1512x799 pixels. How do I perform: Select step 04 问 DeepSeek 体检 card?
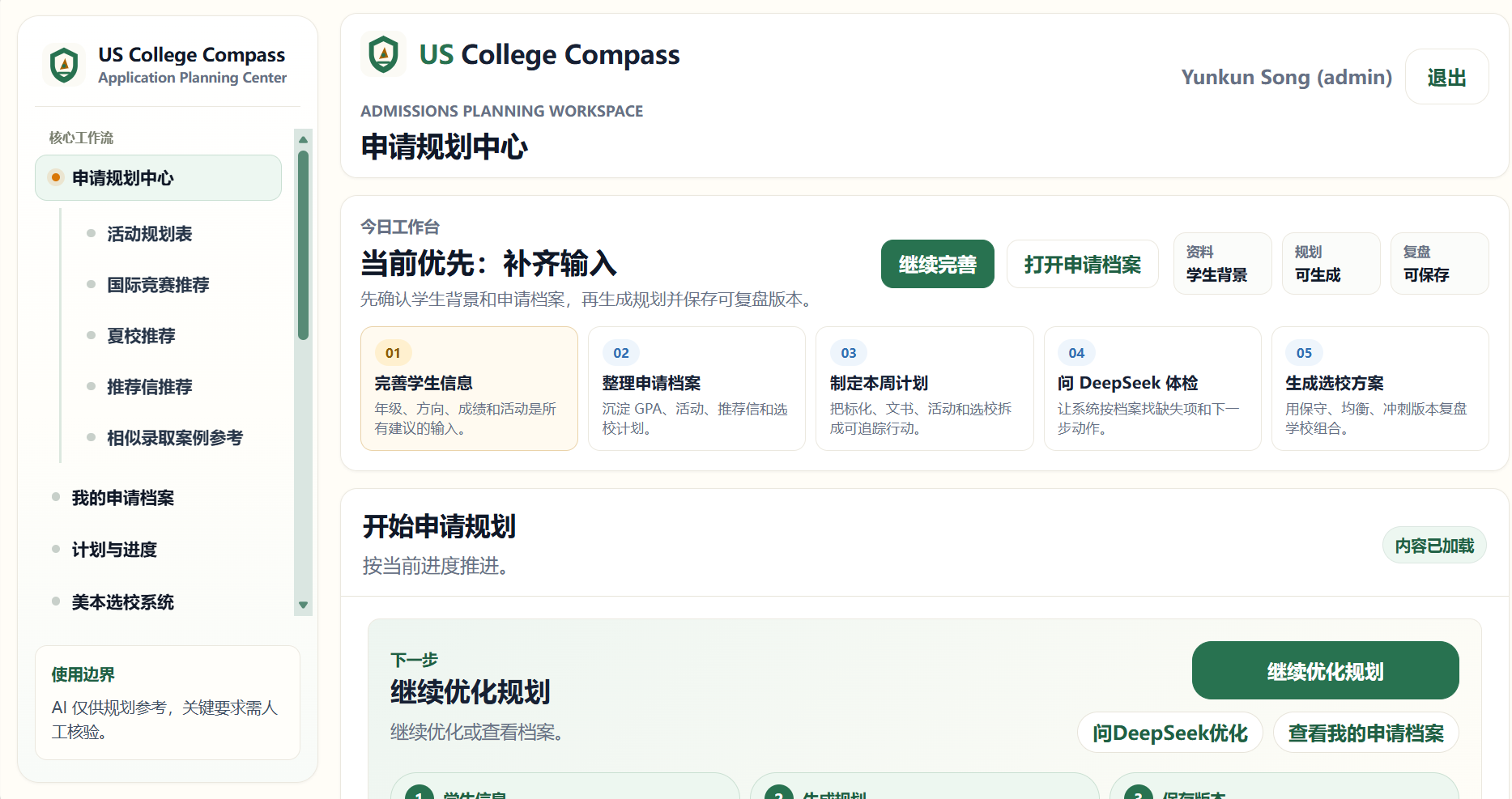coord(1152,389)
